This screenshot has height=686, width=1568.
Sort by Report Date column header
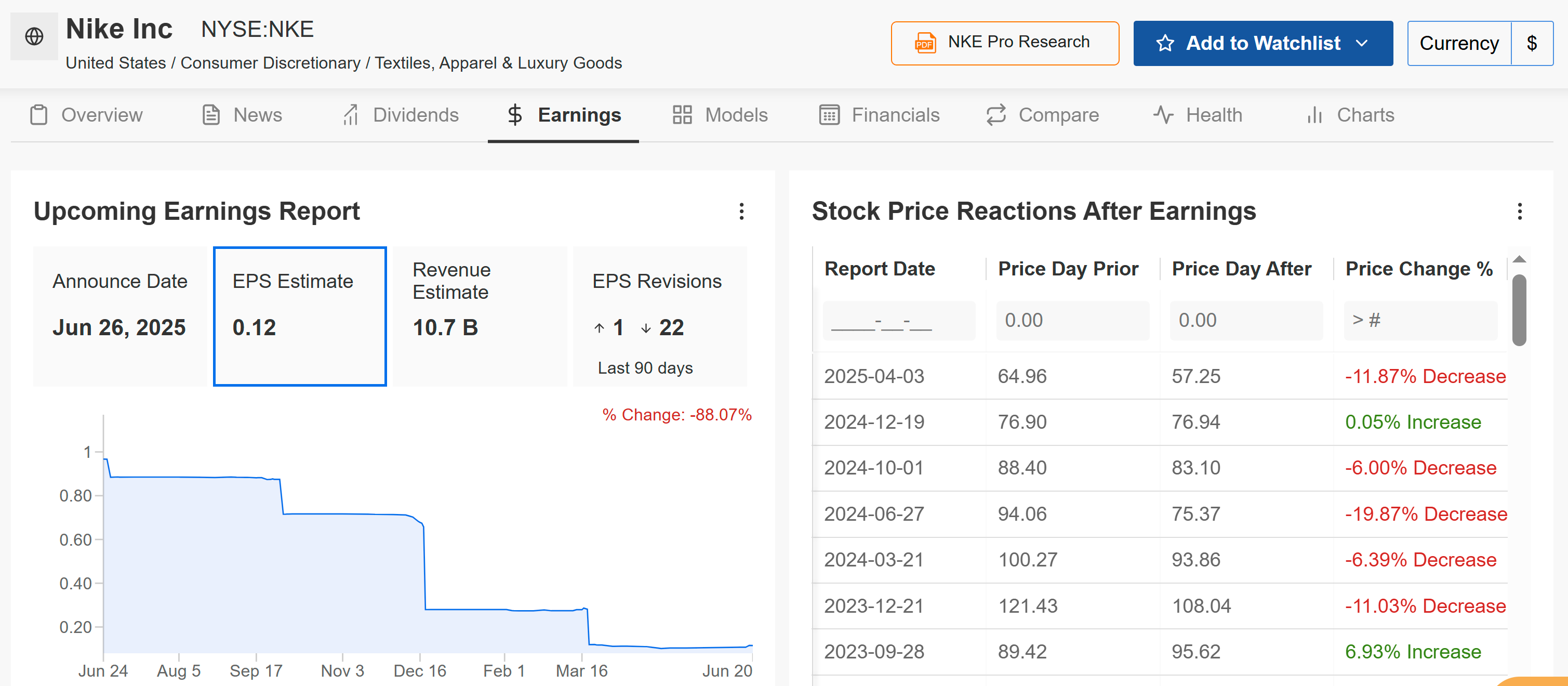880,269
